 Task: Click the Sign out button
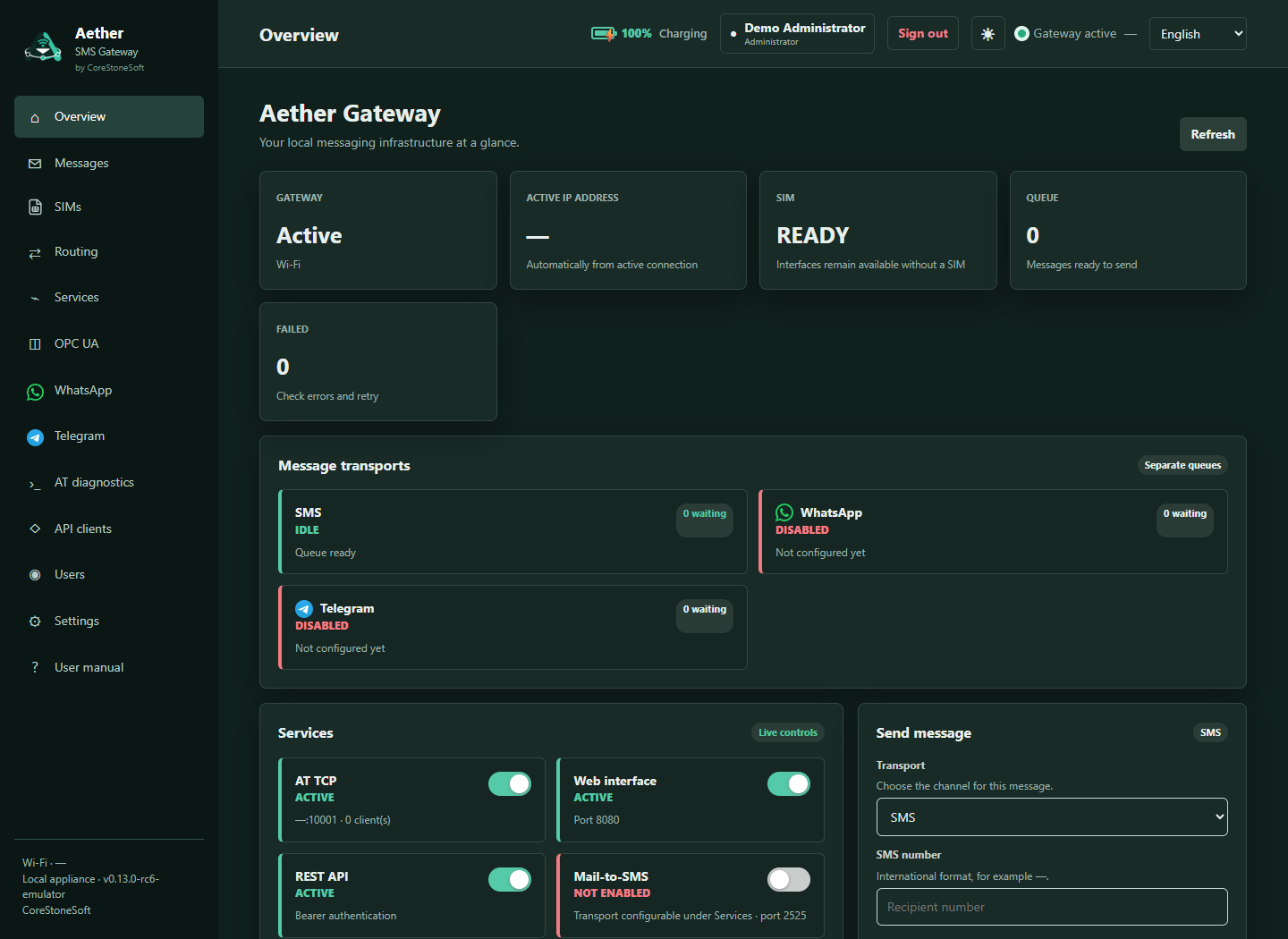click(923, 34)
